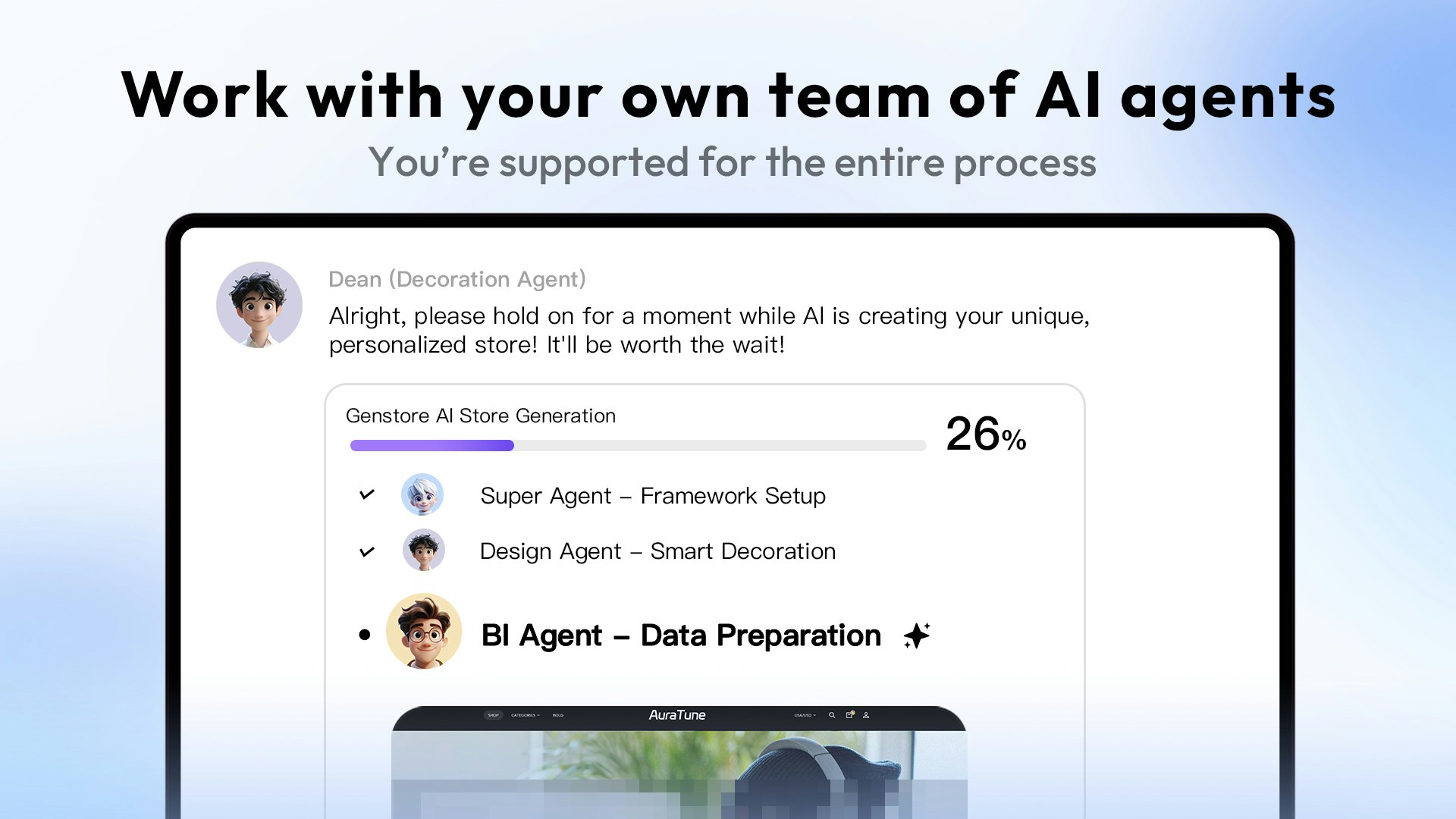The height and width of the screenshot is (819, 1456).
Task: Click the Design Agent avatar icon
Action: pos(424,551)
